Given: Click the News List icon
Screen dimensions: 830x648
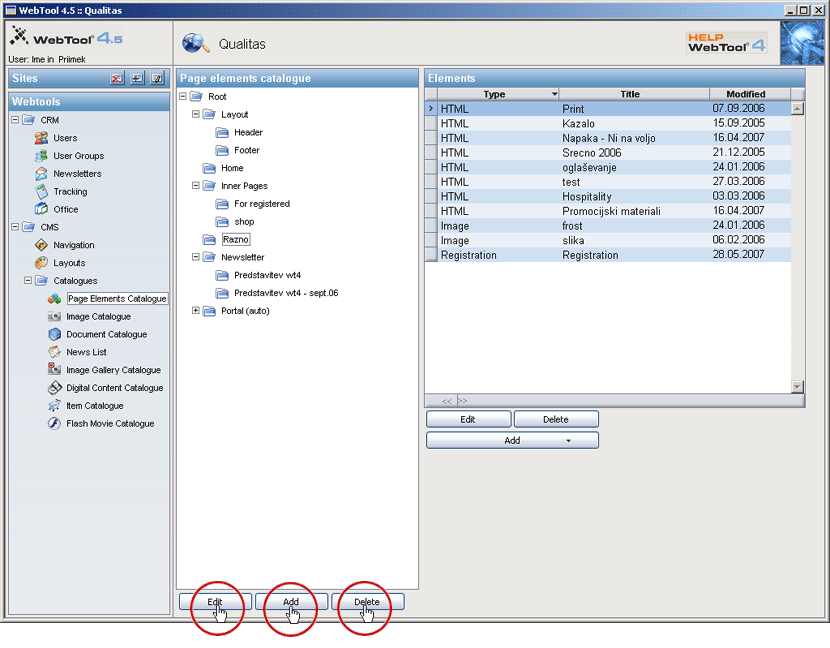Looking at the screenshot, I should pyautogui.click(x=55, y=352).
